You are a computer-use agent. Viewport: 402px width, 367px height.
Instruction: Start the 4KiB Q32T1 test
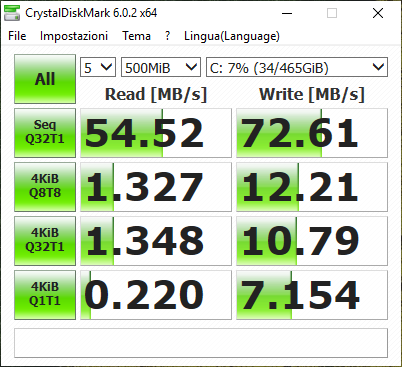45,241
